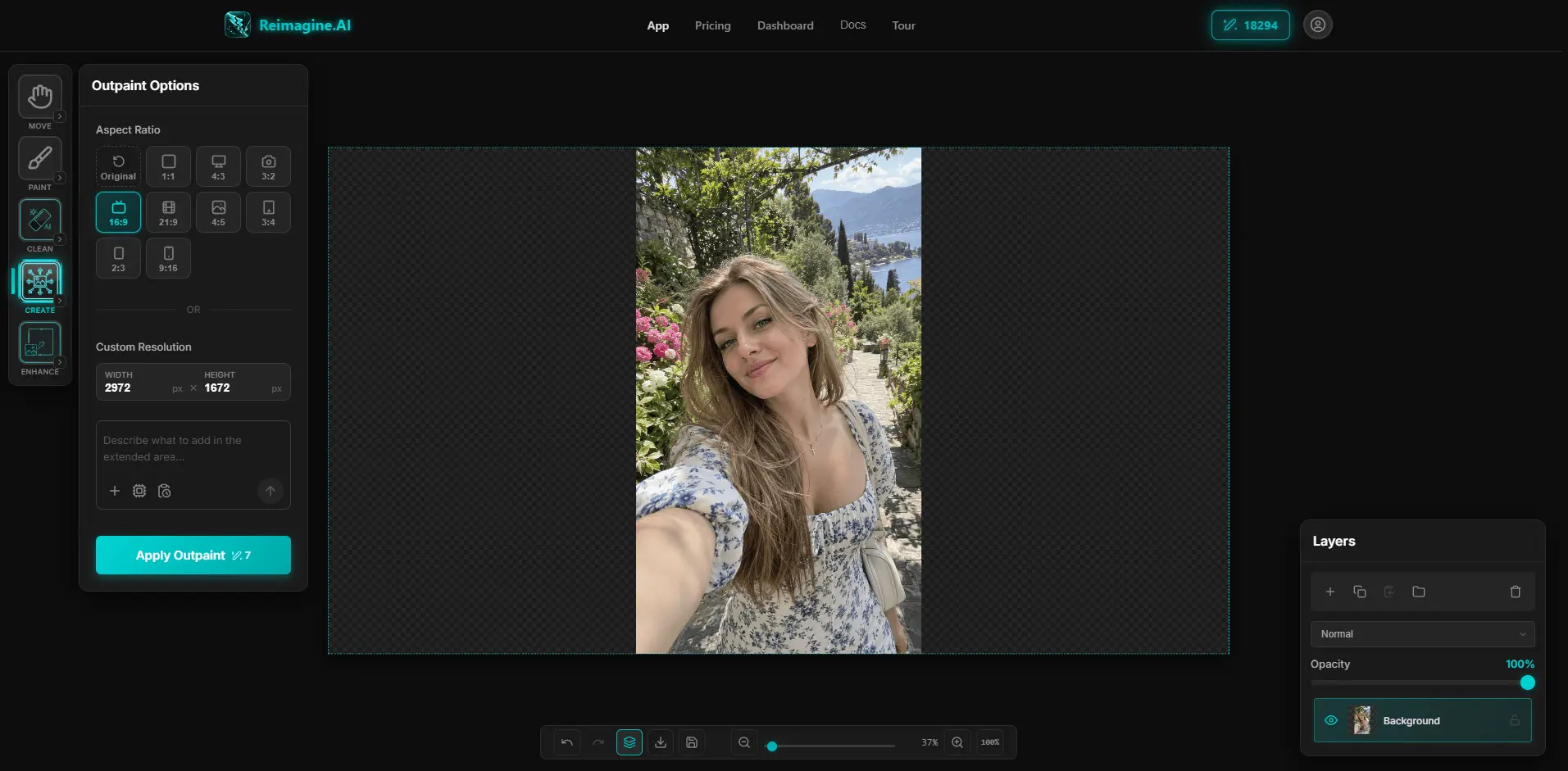Click the redo arrow in bottom toolbar
Screen dimensions: 1568x771
[598, 742]
